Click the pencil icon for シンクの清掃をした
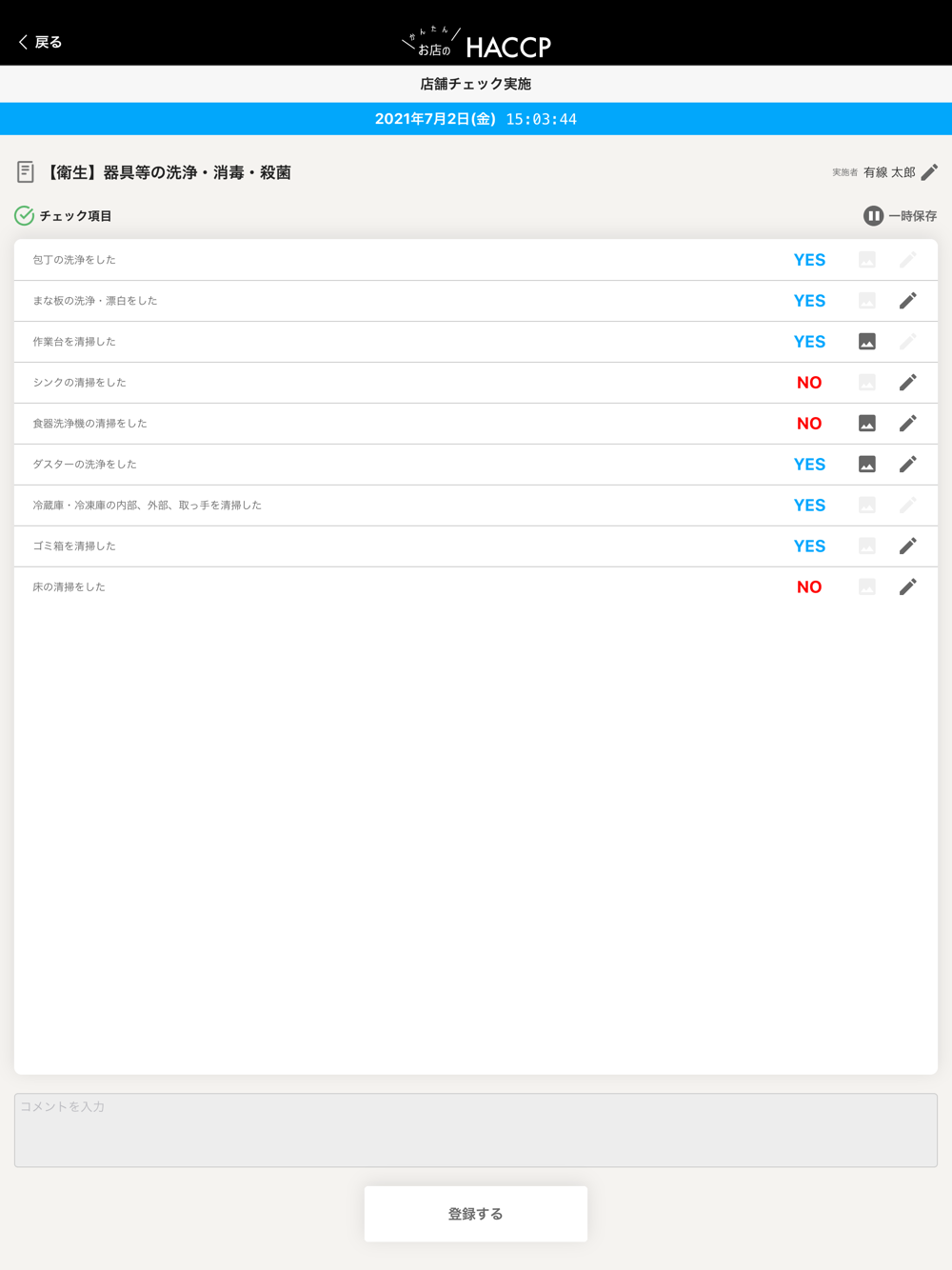The width and height of the screenshot is (952, 1270). [x=908, y=383]
